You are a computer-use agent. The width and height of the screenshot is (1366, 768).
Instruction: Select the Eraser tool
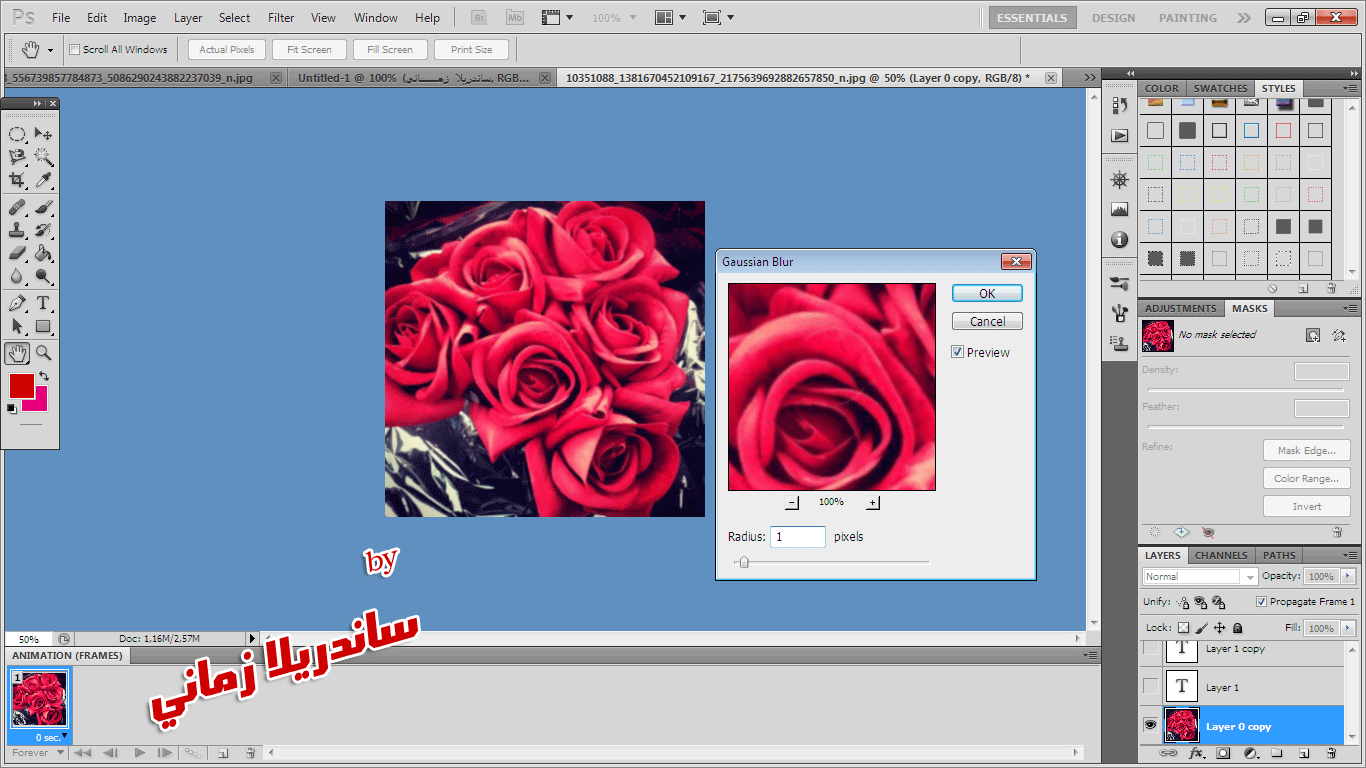[x=17, y=254]
